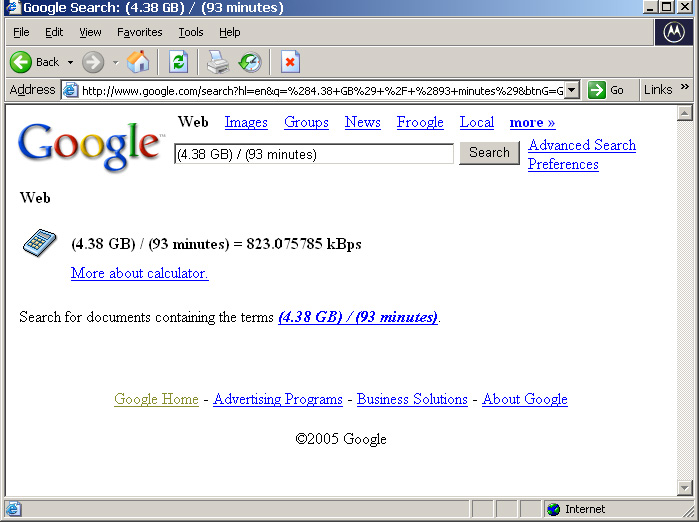
Task: Click the Links toolbar label
Action: point(658,90)
